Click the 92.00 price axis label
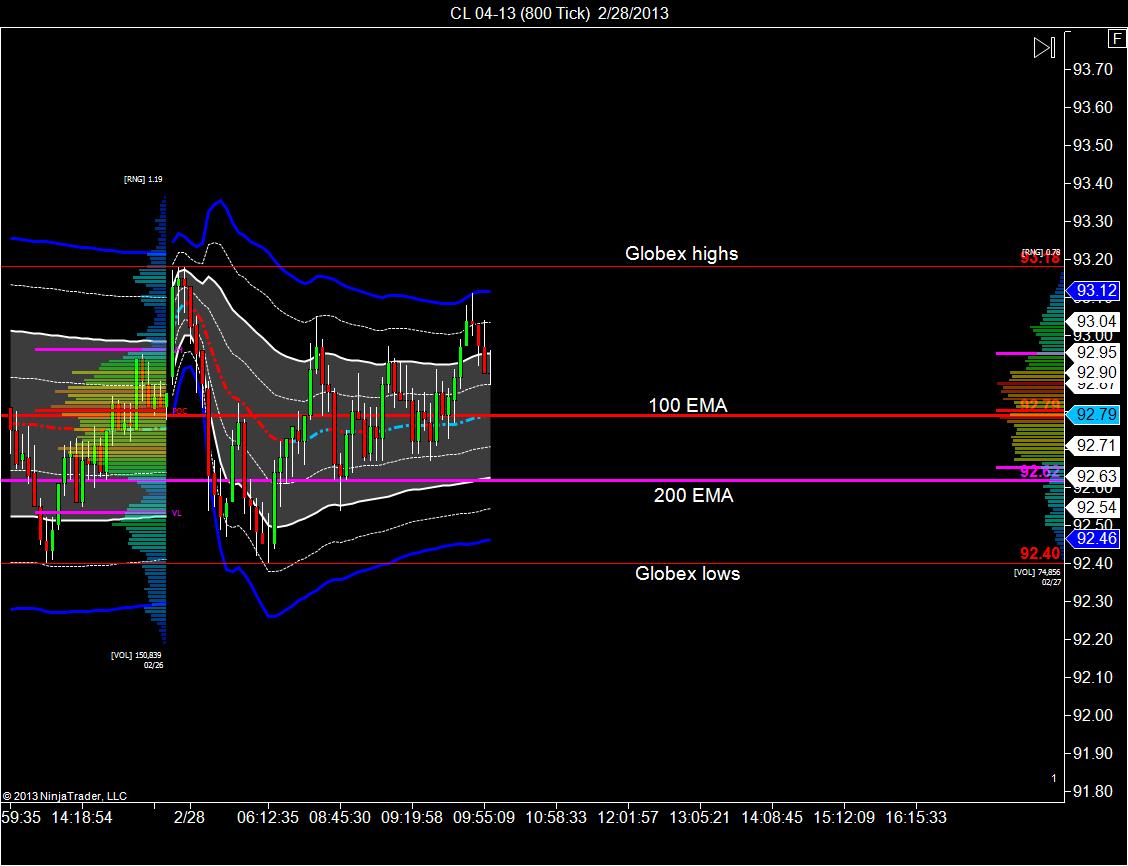 [1093, 716]
